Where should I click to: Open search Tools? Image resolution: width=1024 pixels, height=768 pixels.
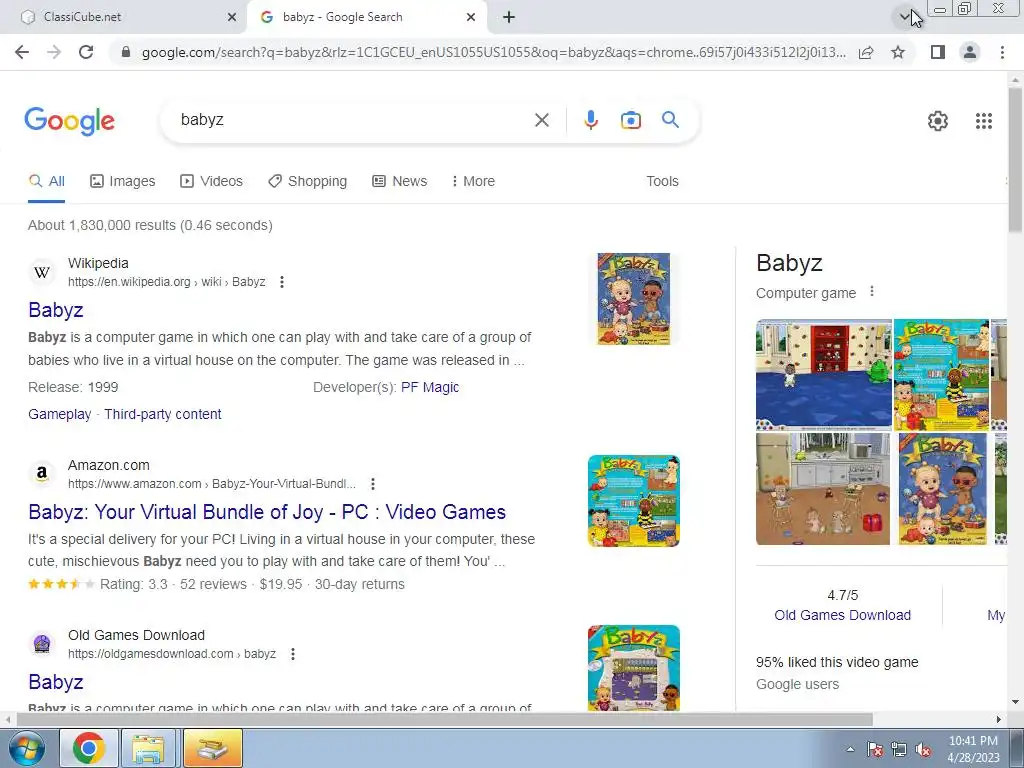pos(662,182)
